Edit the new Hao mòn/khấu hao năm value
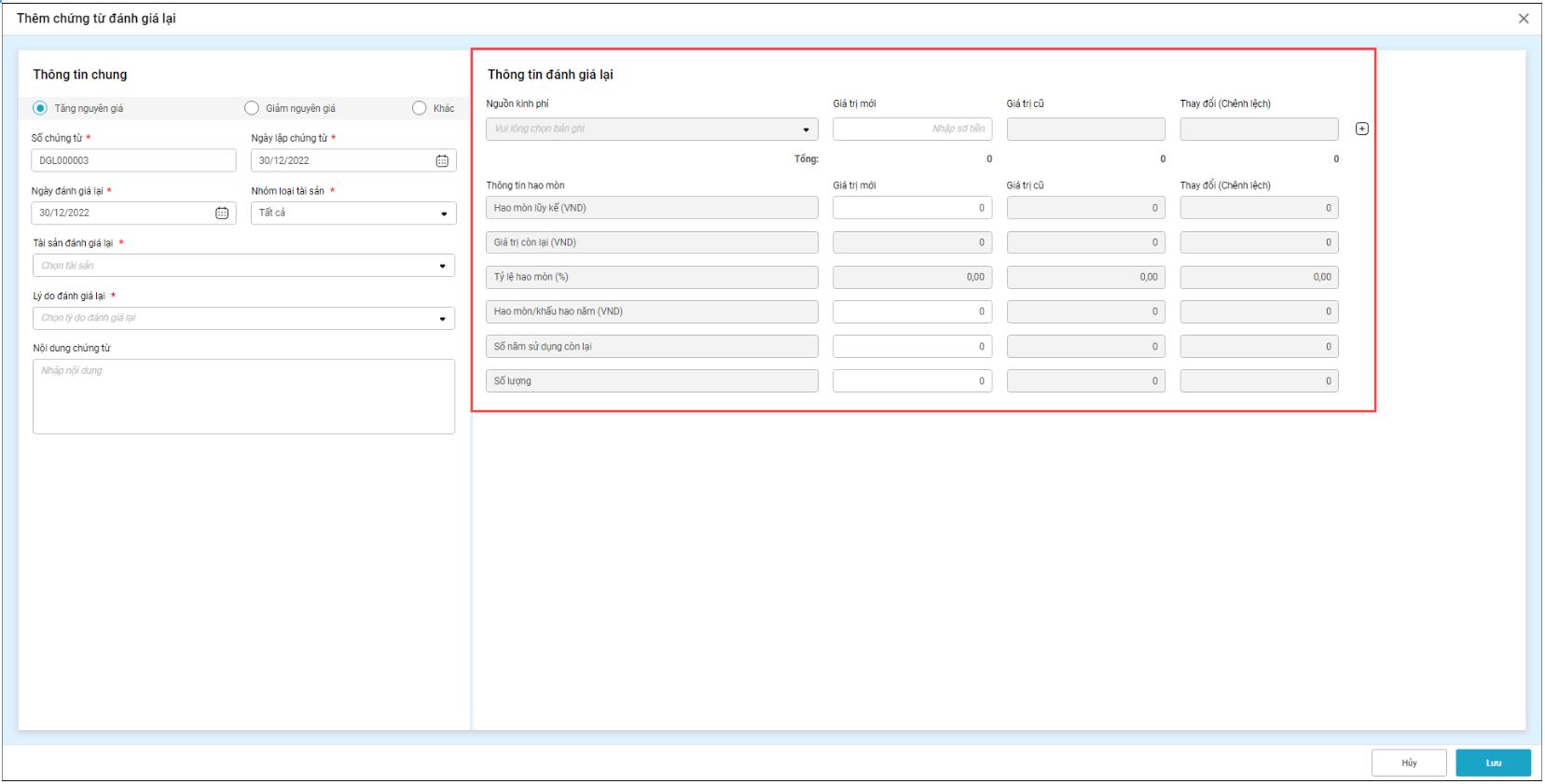Screen dimensions: 1545x784 tap(913, 311)
